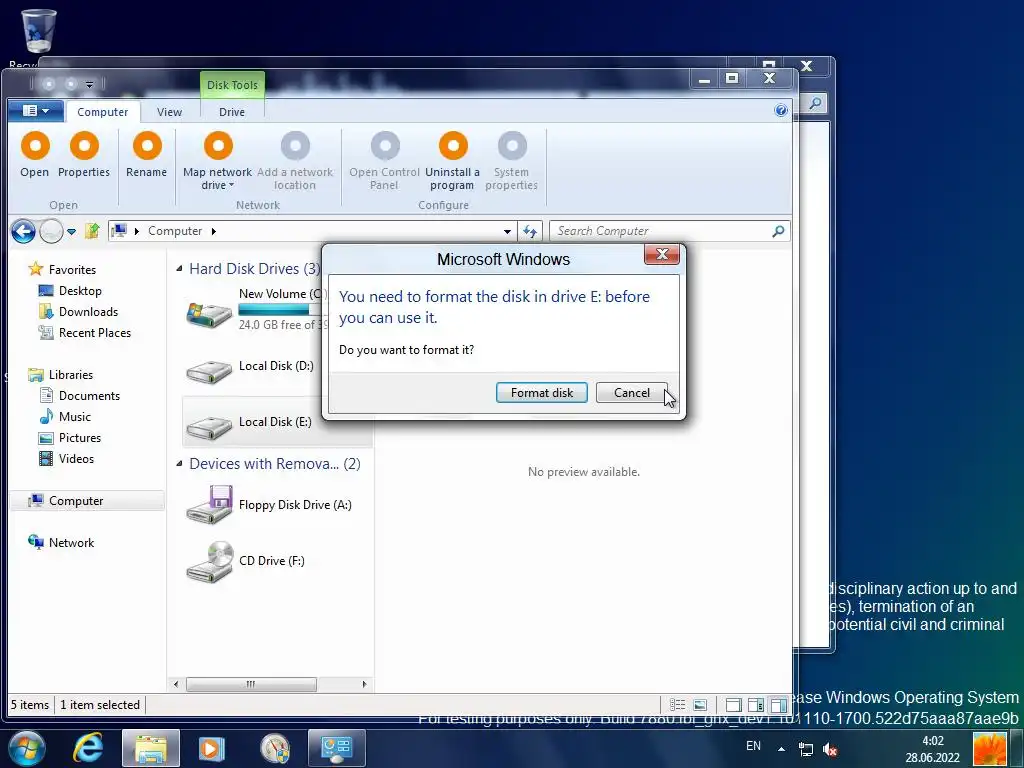Switch to Large icons view in status bar
This screenshot has height=768, width=1024.
[x=700, y=705]
